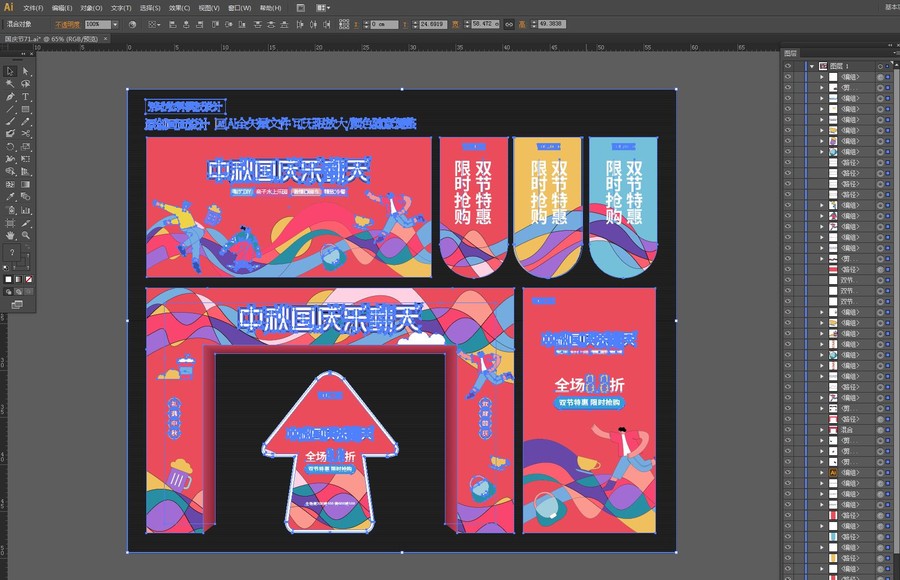Select the Mesh tool
The image size is (900, 580).
(10, 184)
